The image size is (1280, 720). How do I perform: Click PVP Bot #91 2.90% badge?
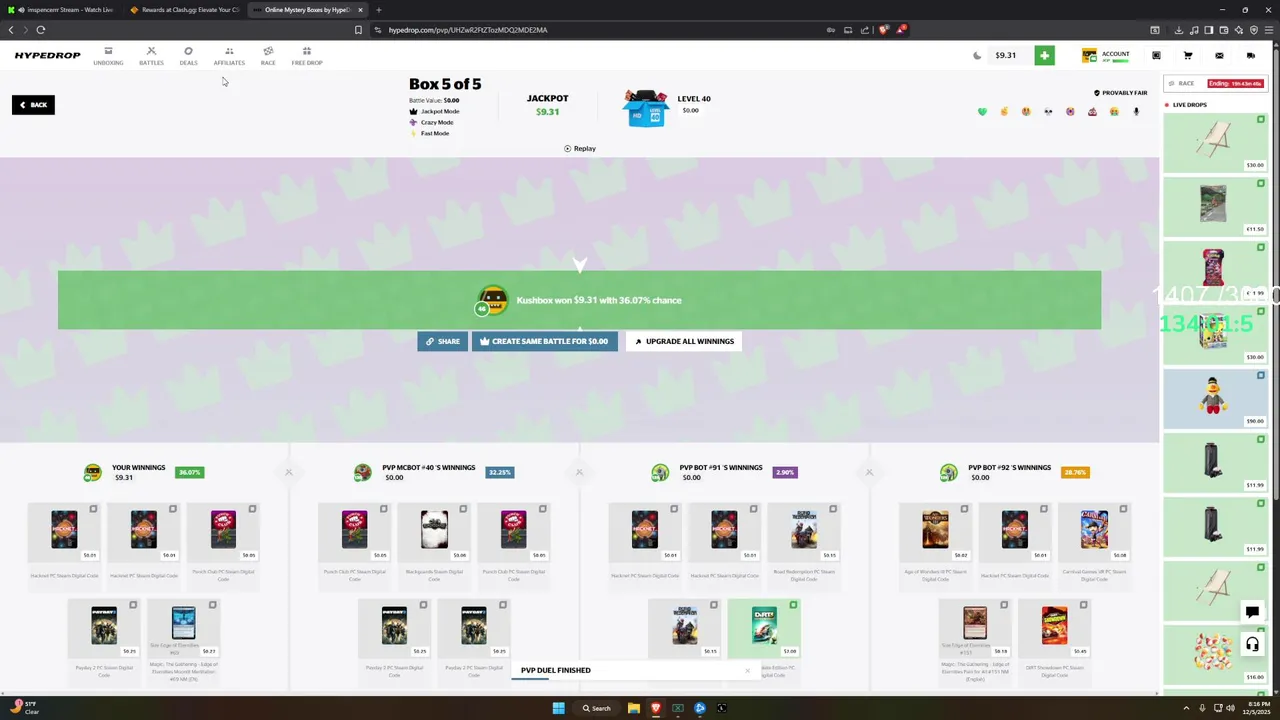click(784, 472)
